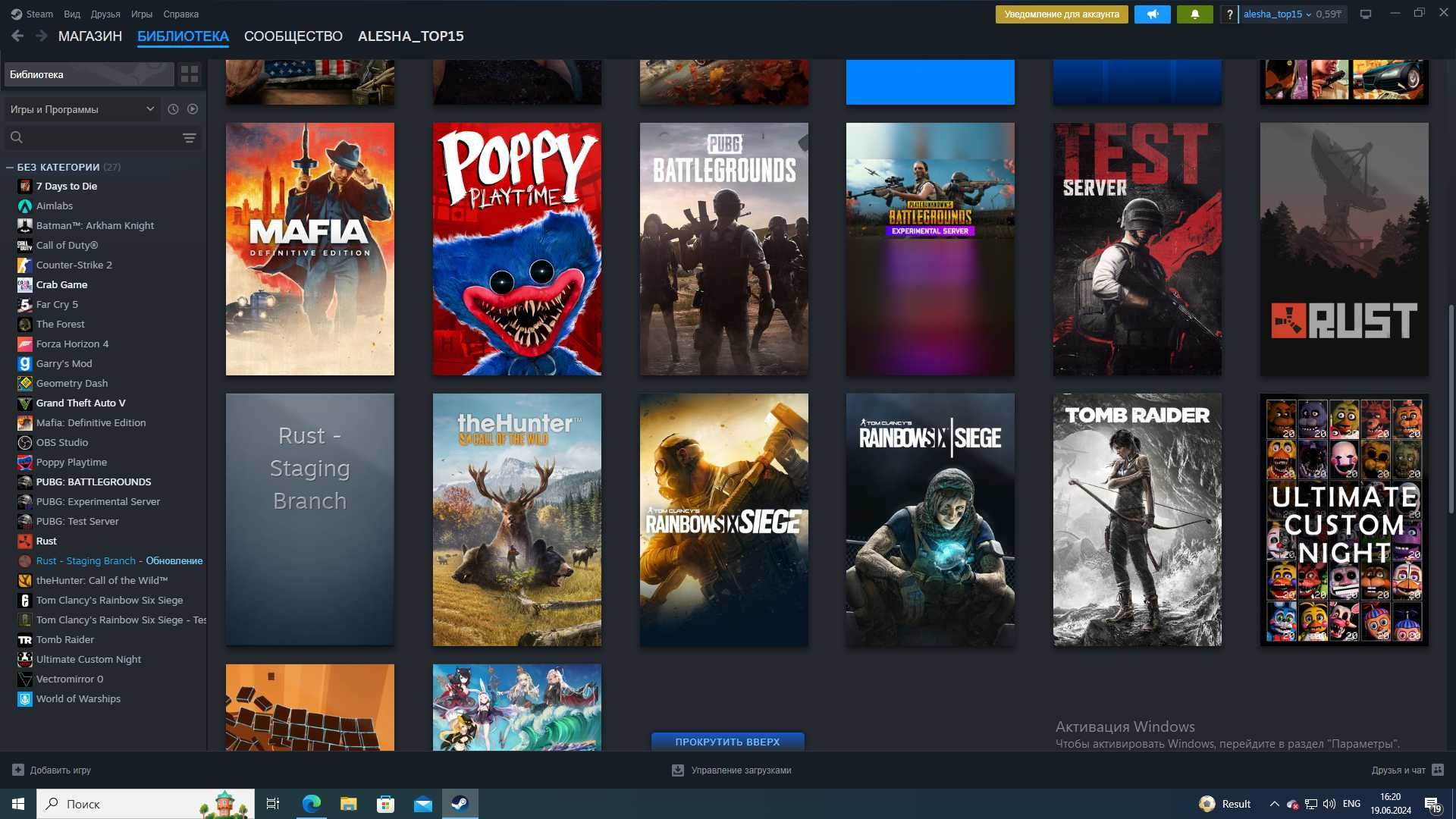The height and width of the screenshot is (819, 1456).
Task: Open the Ultimate Custom Night cover
Action: coord(1345,519)
